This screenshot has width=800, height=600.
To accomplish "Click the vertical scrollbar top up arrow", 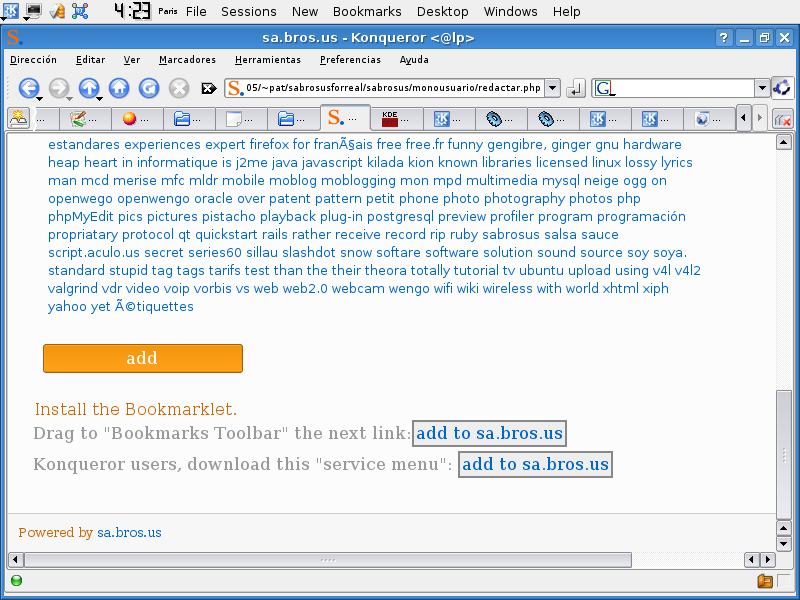I will click(784, 142).
